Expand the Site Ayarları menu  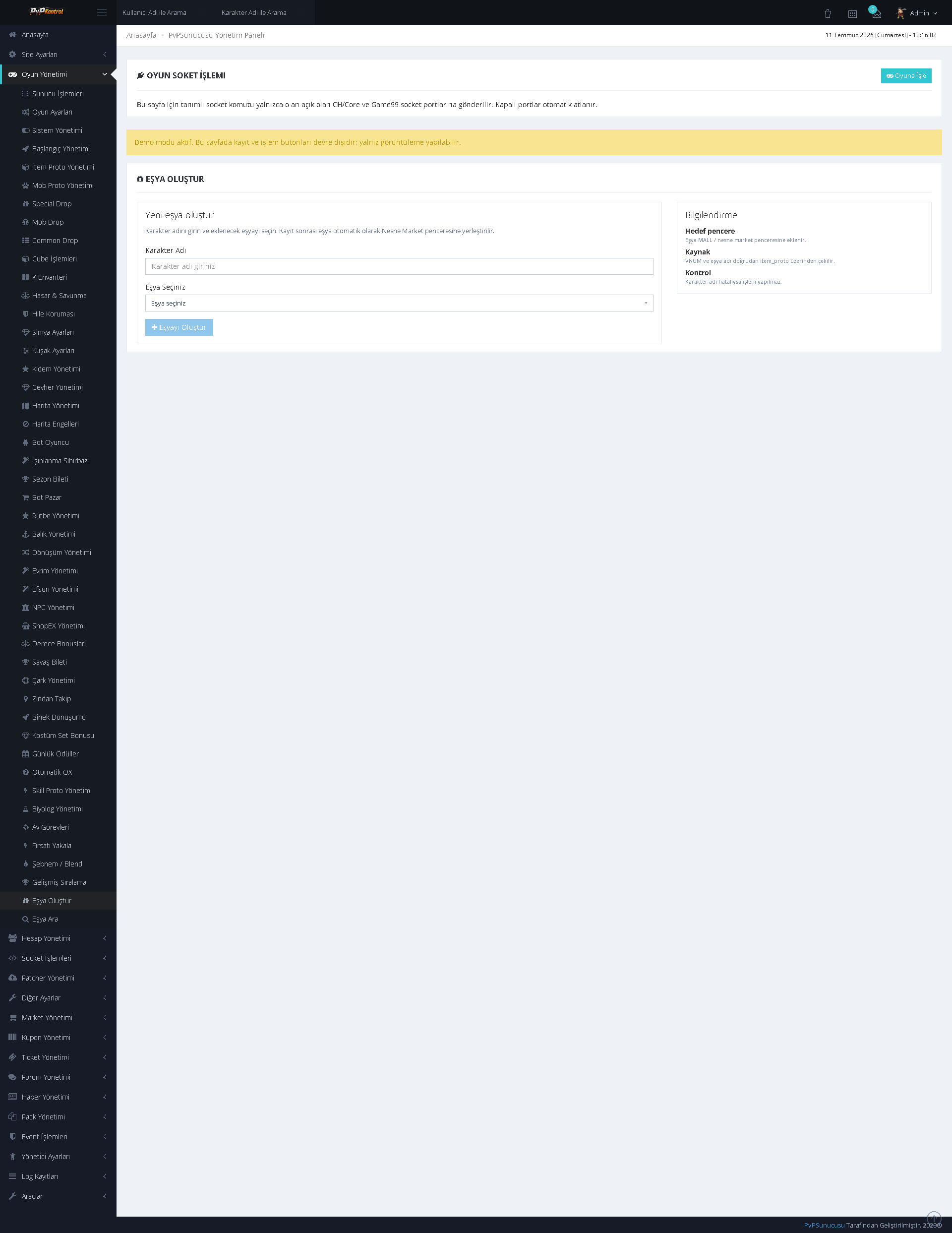pos(58,54)
